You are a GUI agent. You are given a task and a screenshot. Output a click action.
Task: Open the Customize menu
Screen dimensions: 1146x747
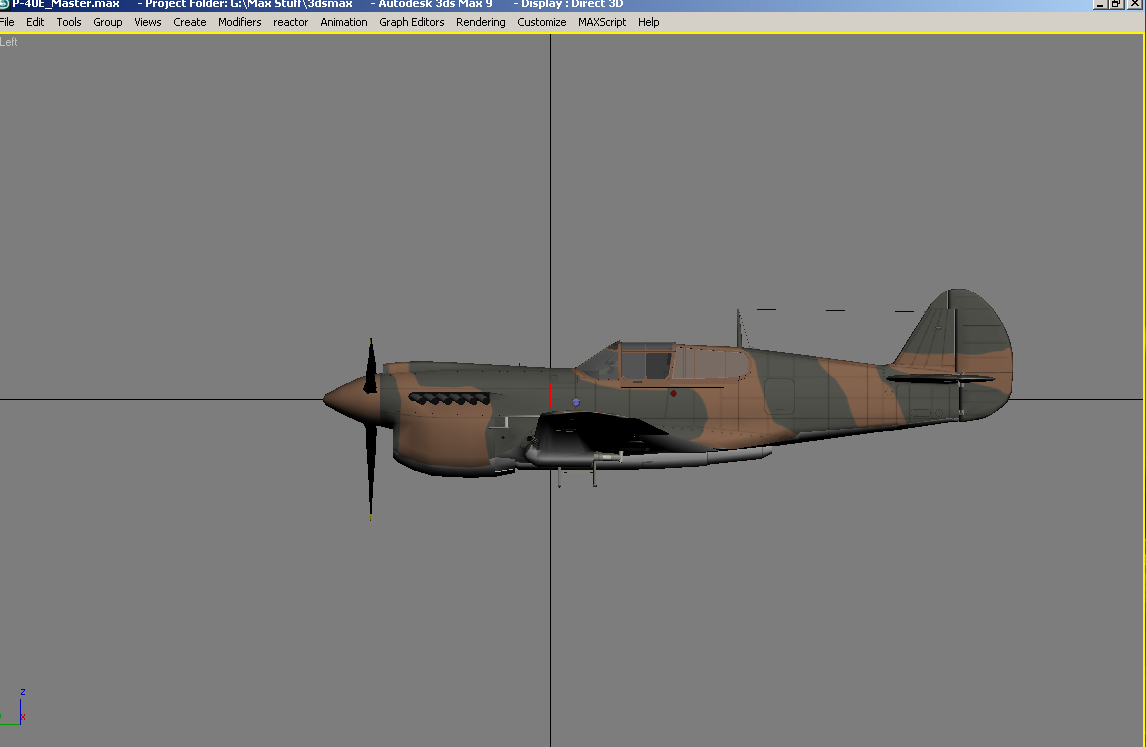pos(542,22)
